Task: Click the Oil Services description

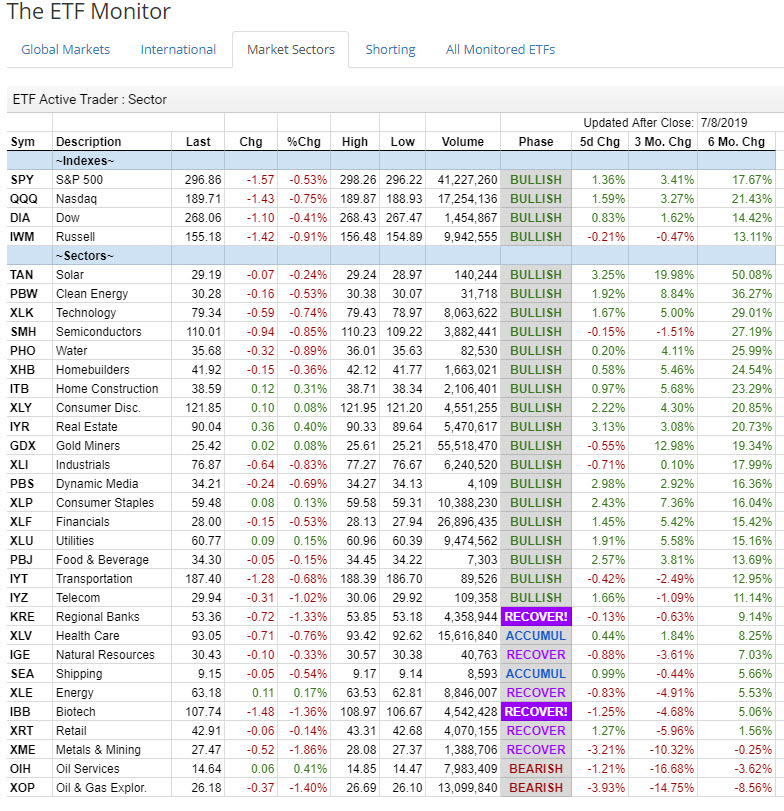Action: 88,769
